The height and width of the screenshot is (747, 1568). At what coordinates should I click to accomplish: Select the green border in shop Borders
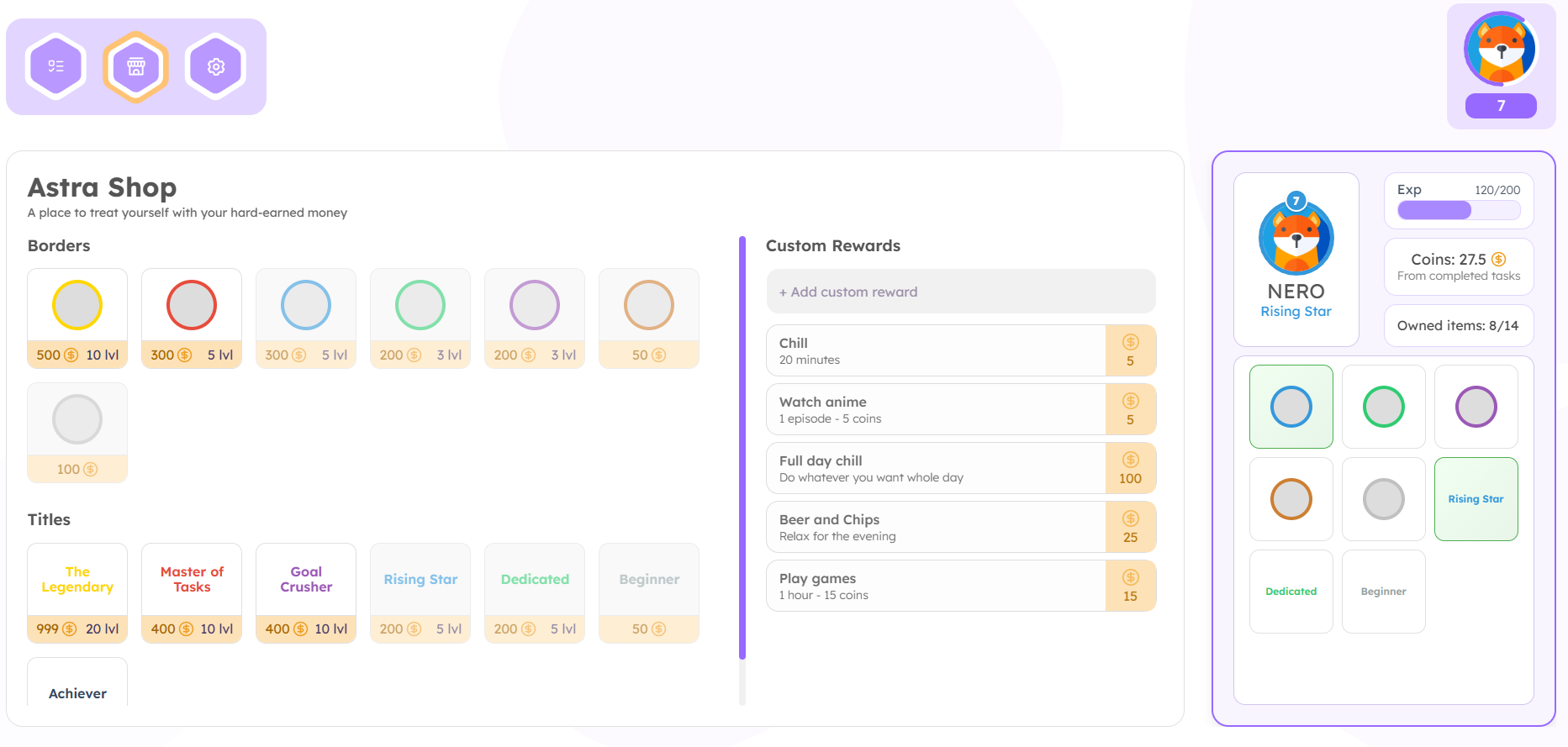420,318
